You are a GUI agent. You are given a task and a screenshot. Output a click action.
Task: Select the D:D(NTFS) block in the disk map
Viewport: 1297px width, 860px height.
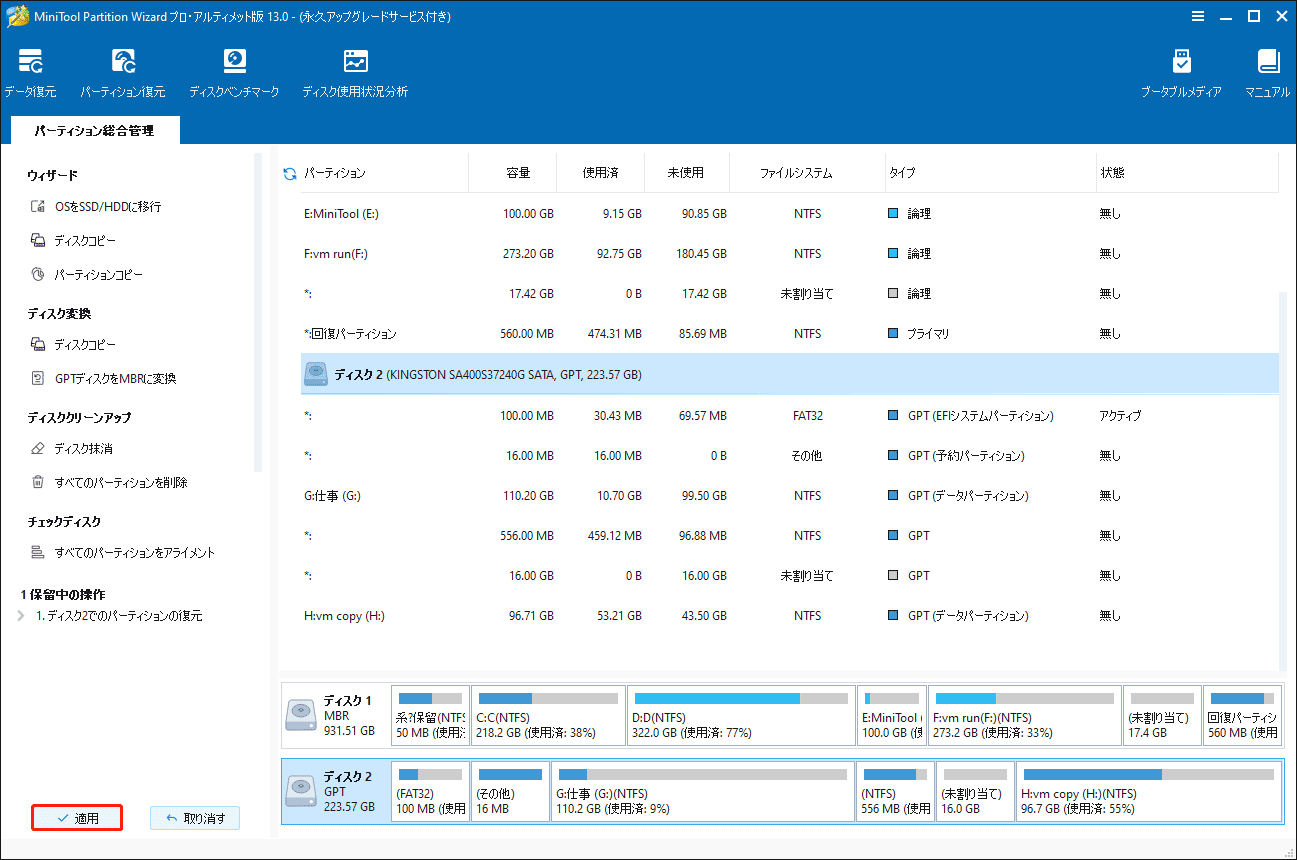[741, 716]
